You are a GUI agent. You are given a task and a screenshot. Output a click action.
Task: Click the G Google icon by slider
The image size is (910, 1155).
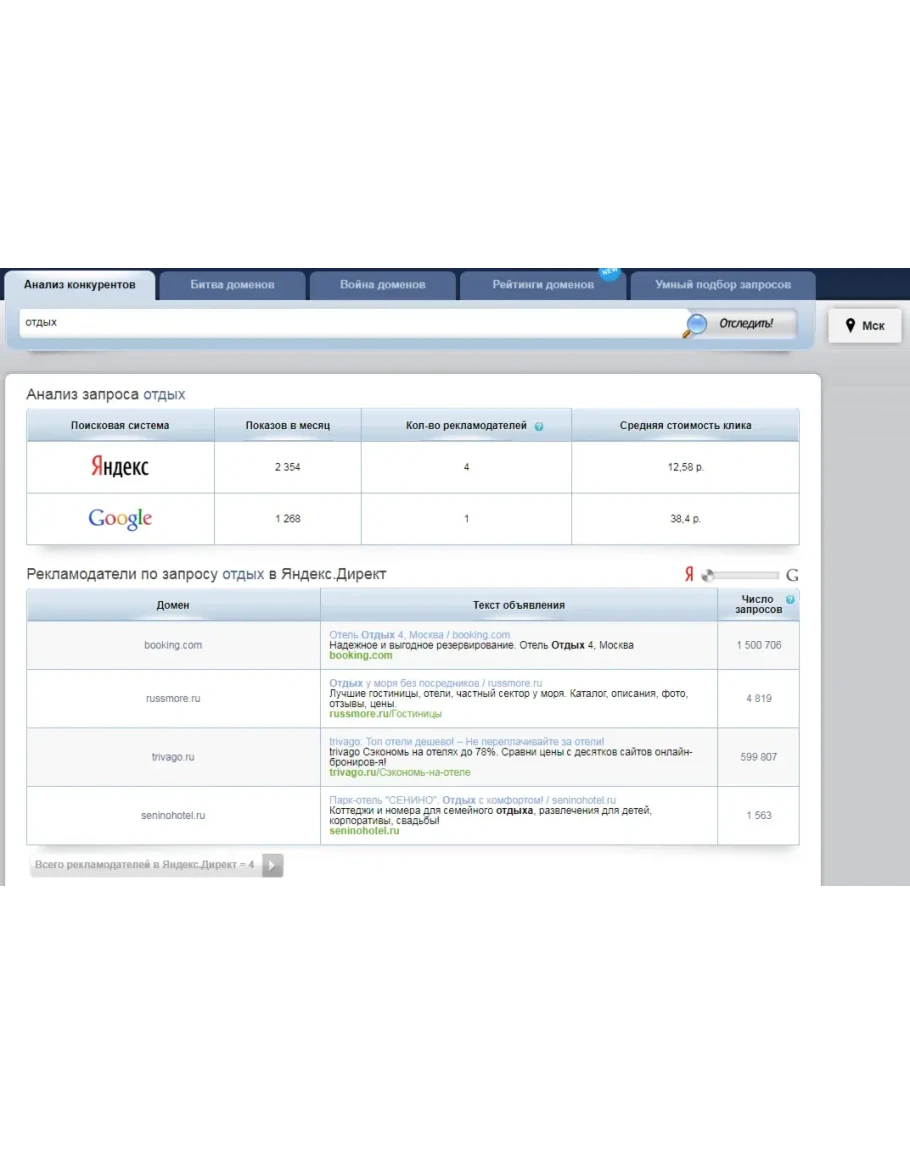tap(792, 575)
